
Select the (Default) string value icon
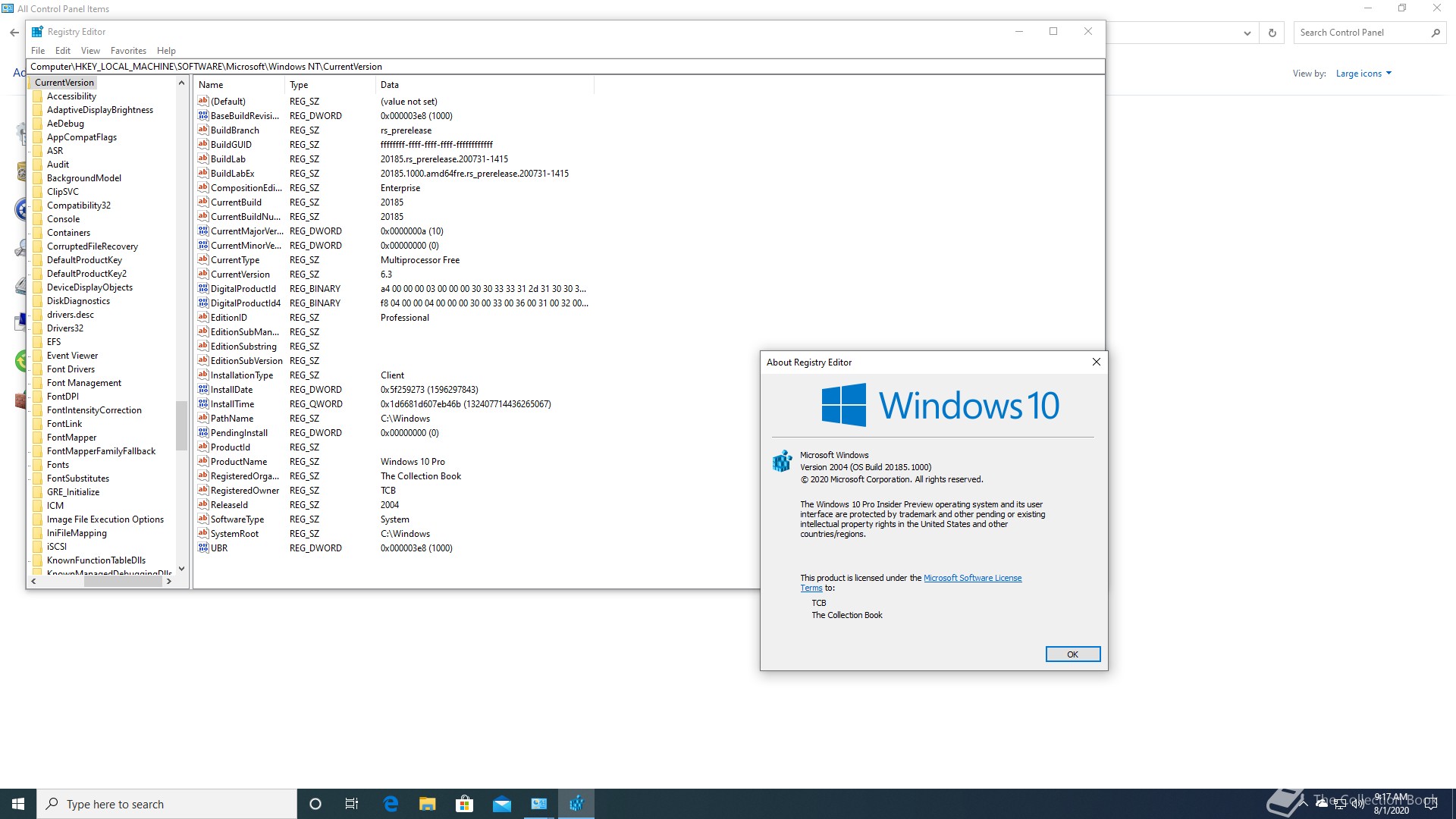203,101
